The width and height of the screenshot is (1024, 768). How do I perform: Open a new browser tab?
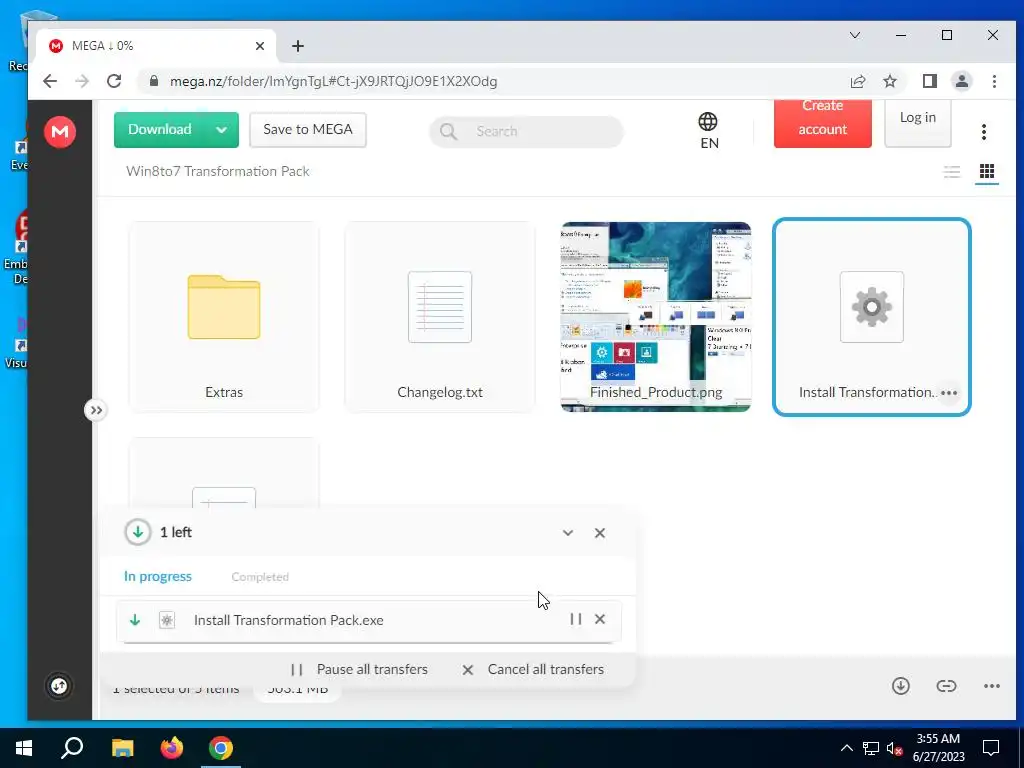coord(298,46)
